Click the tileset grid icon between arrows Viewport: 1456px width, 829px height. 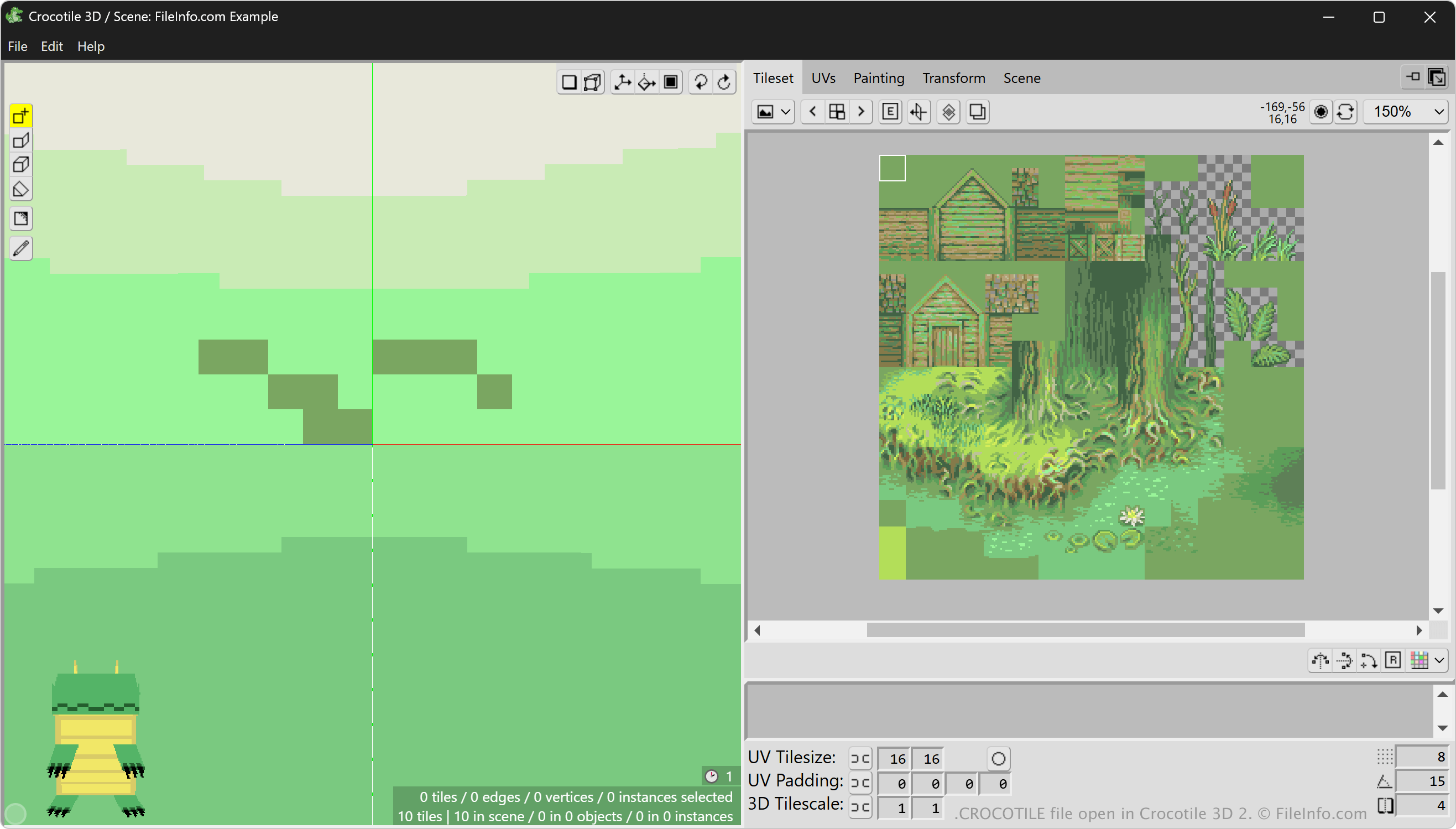pos(837,112)
